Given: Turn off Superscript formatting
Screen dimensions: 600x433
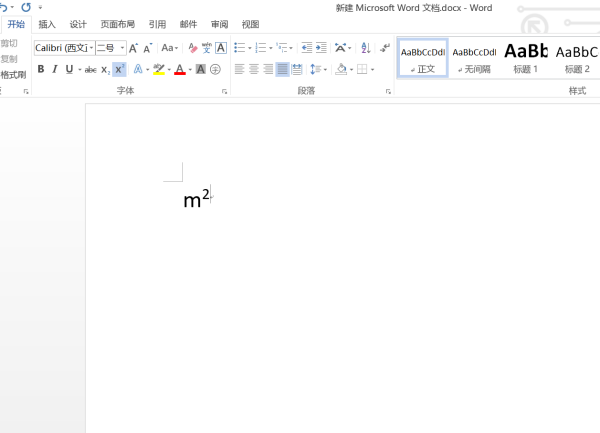Looking at the screenshot, I should tap(119, 69).
